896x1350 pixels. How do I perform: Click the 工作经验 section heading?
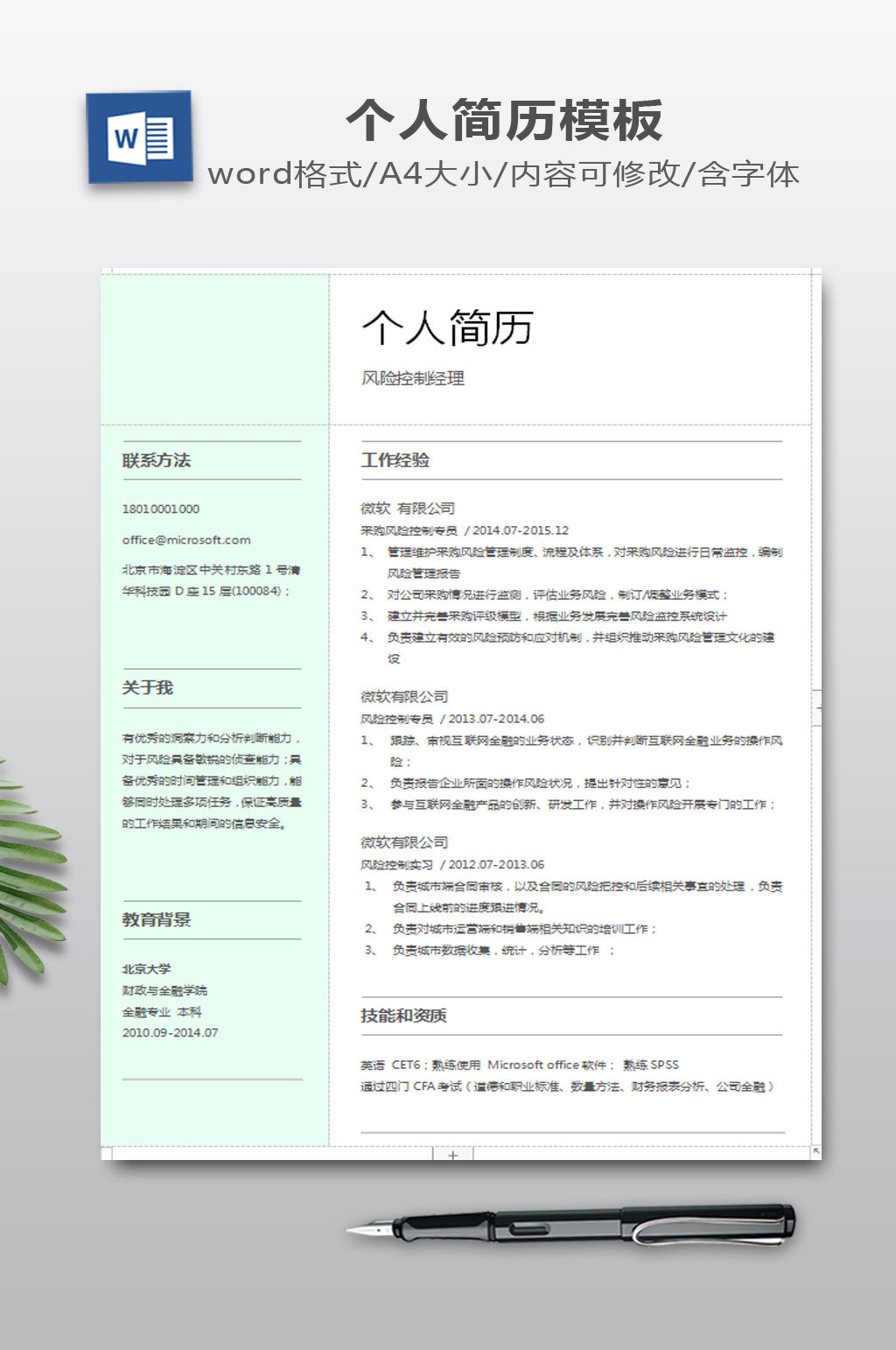point(395,461)
